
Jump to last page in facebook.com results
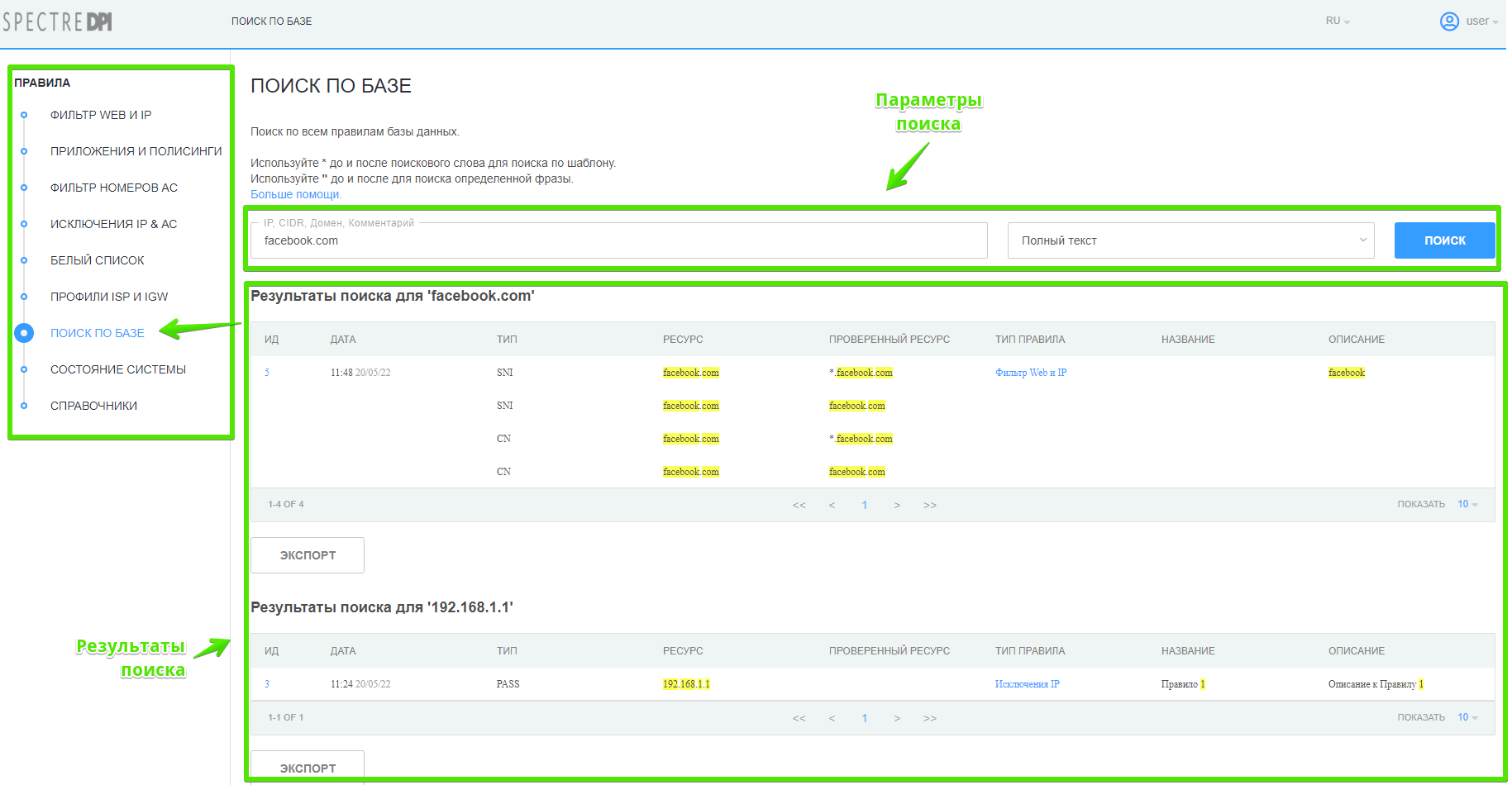[x=930, y=505]
